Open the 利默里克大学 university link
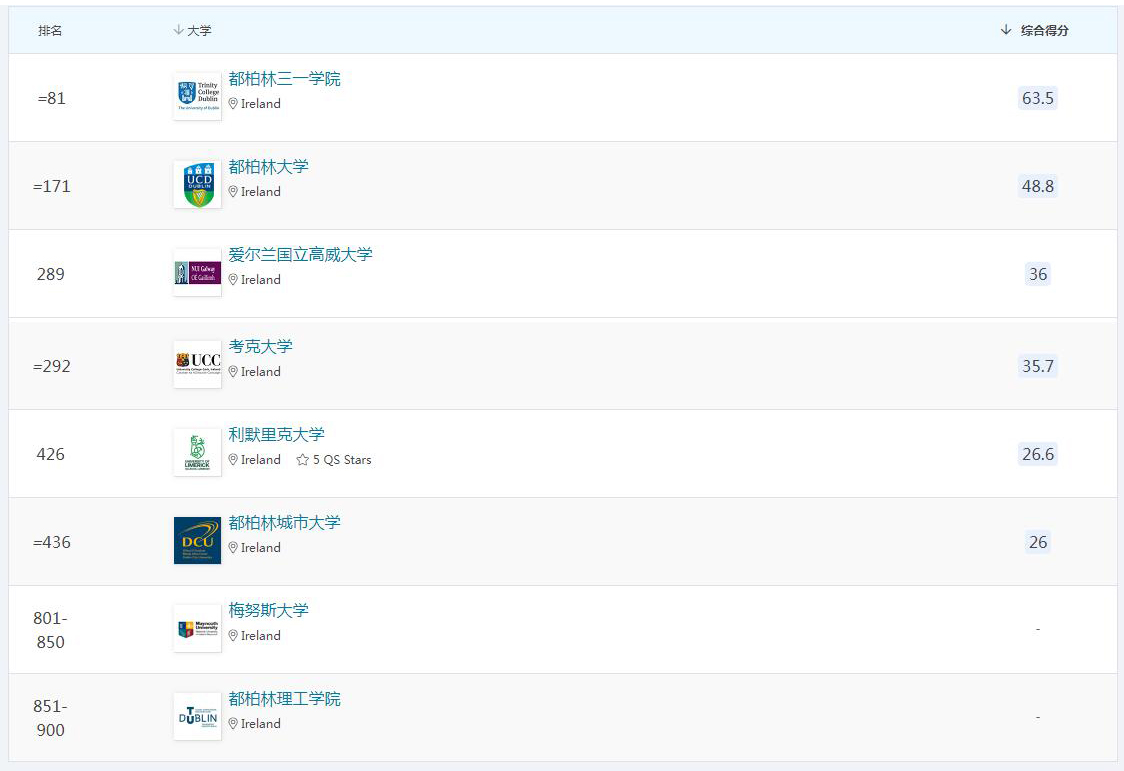 (x=276, y=435)
